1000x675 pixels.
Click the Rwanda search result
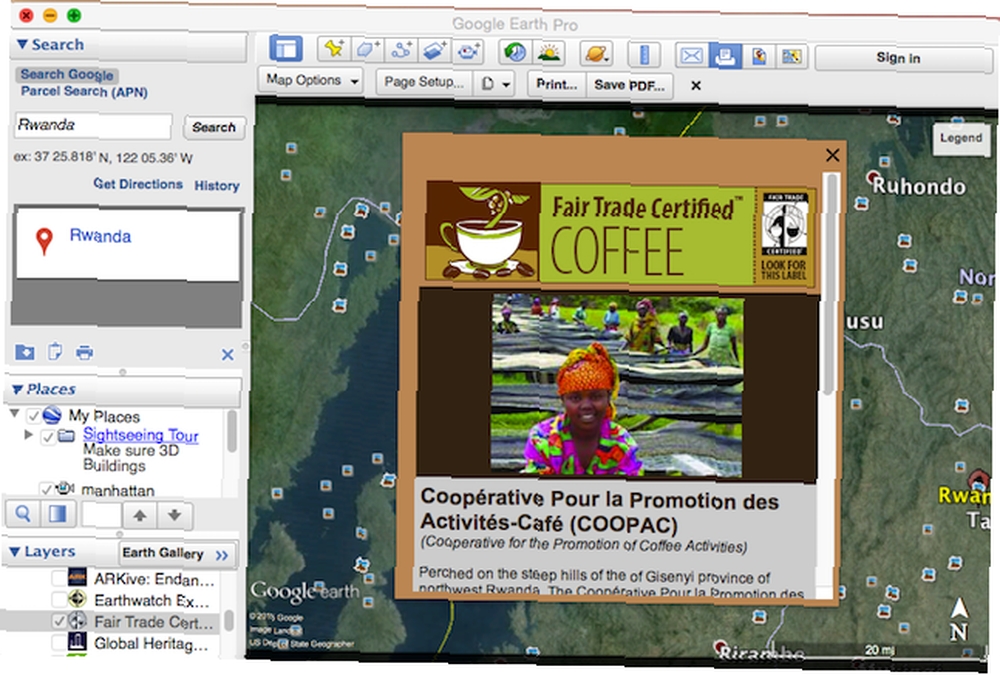pos(100,236)
